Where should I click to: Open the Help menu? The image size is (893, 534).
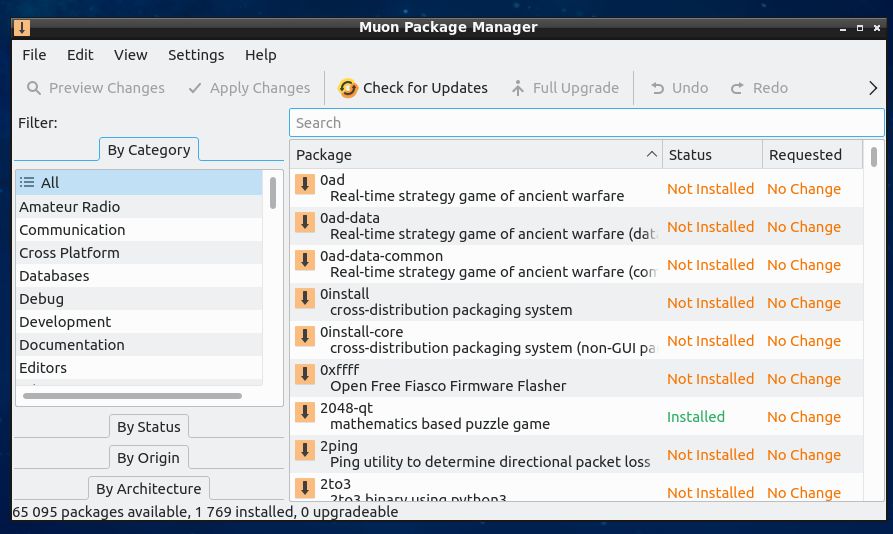click(260, 55)
